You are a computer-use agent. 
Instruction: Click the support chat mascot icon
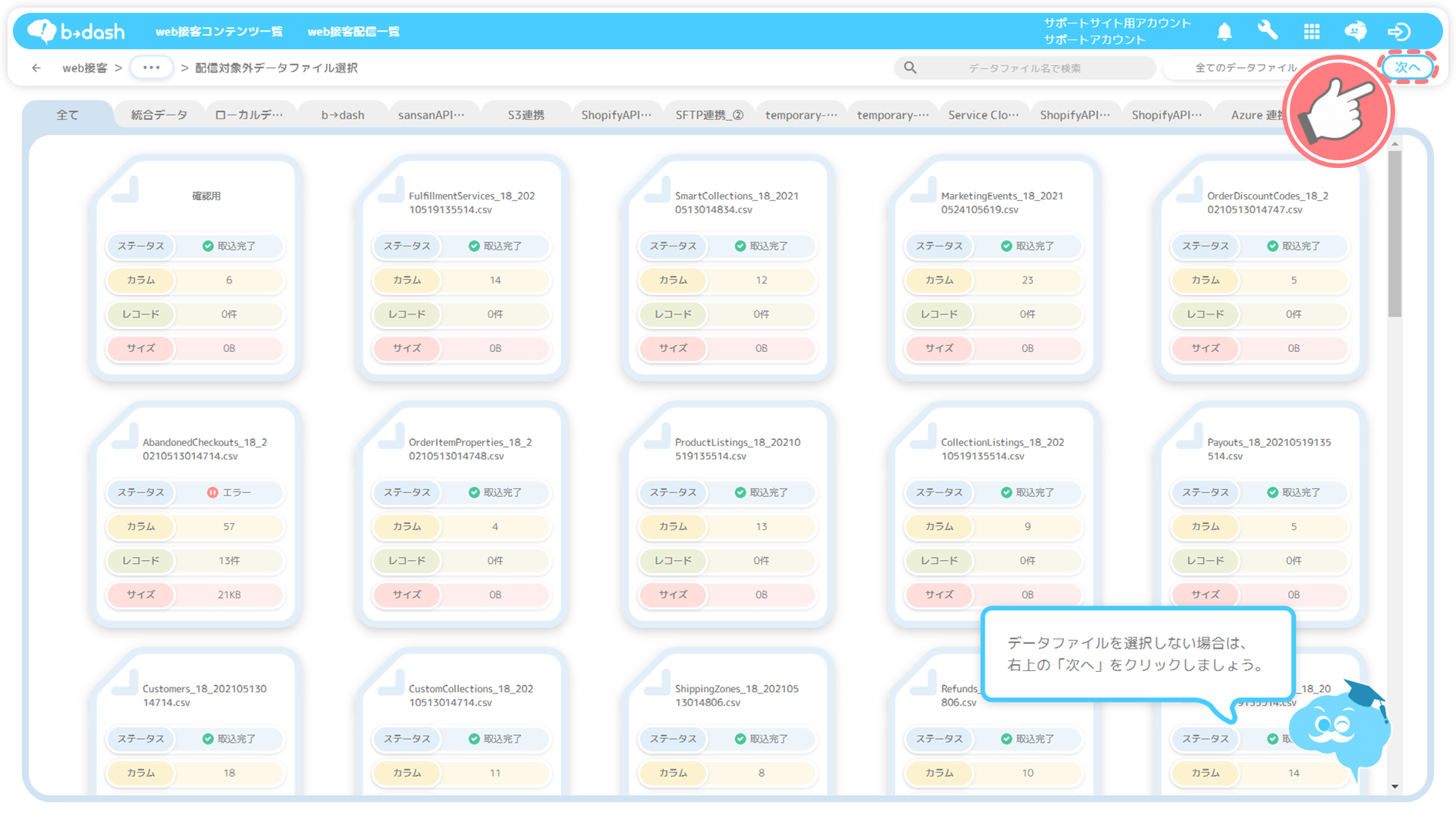[x=1355, y=31]
